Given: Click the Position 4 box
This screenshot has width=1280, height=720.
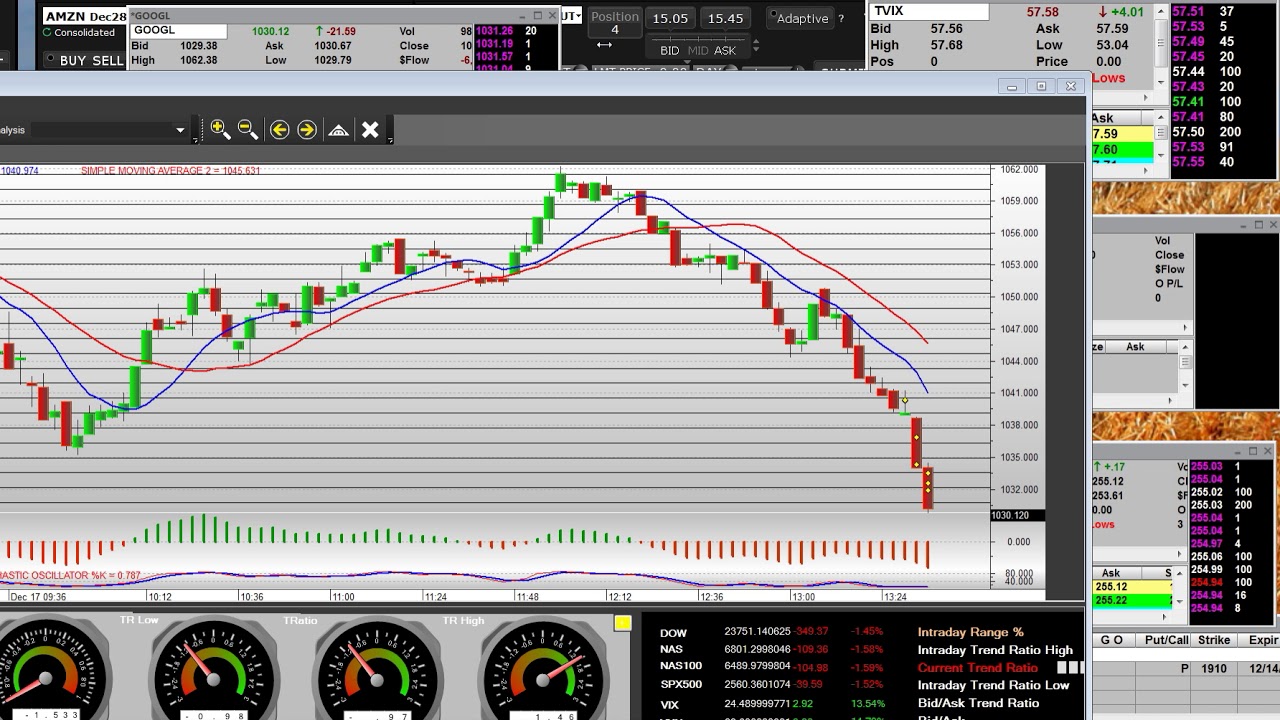Looking at the screenshot, I should coord(614,23).
